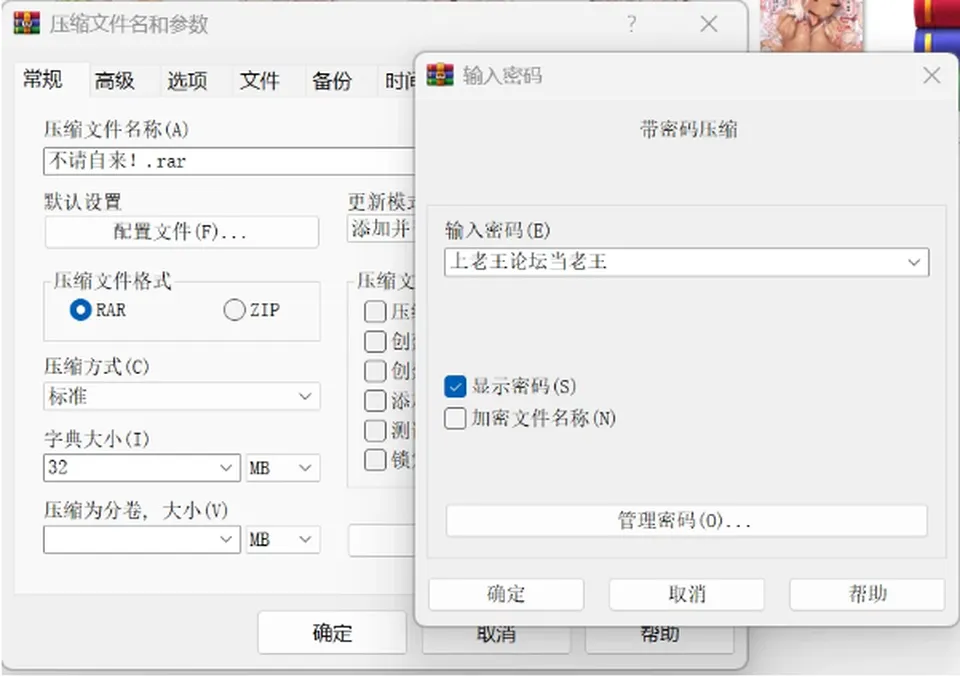
Task: Click the 默认设置 label
Action: click(x=83, y=201)
